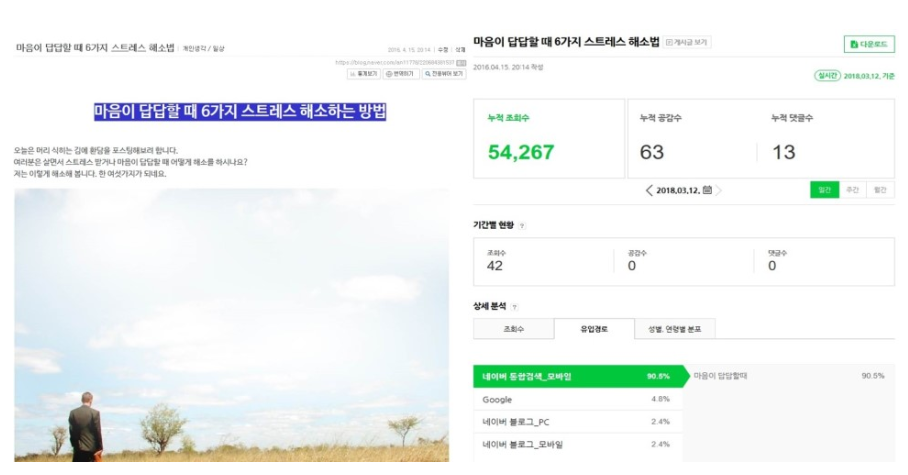Select the Google referrer row
The image size is (908, 475).
tap(578, 399)
